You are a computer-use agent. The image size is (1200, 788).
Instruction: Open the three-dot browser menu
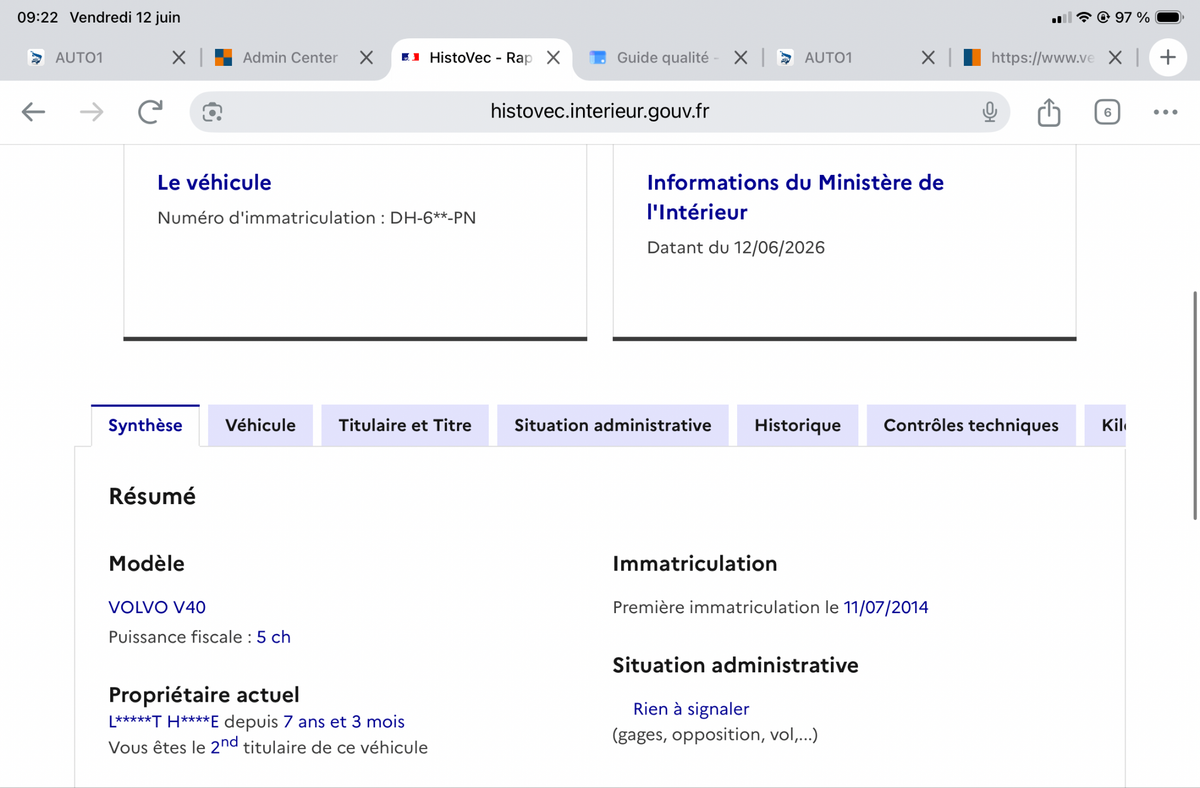[1165, 112]
